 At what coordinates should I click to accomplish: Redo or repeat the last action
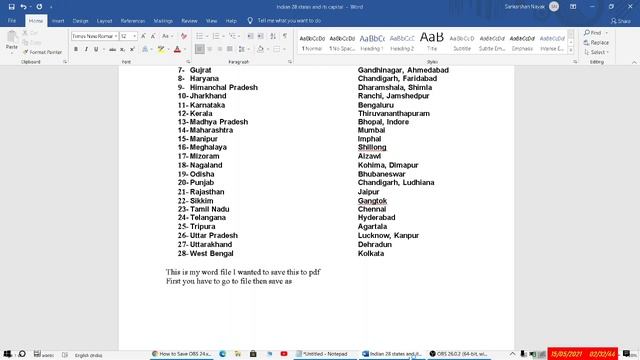[x=39, y=7]
